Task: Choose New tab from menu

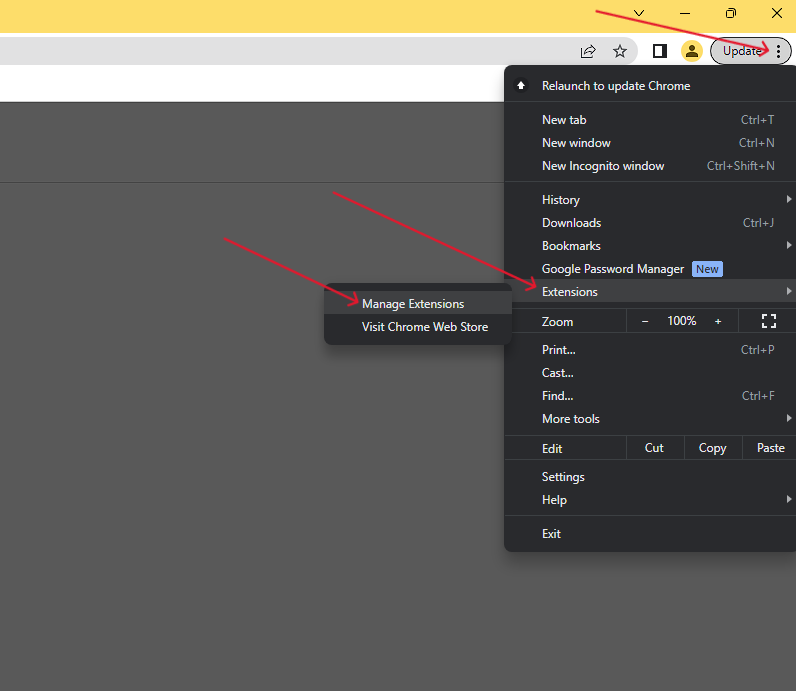Action: pos(650,120)
